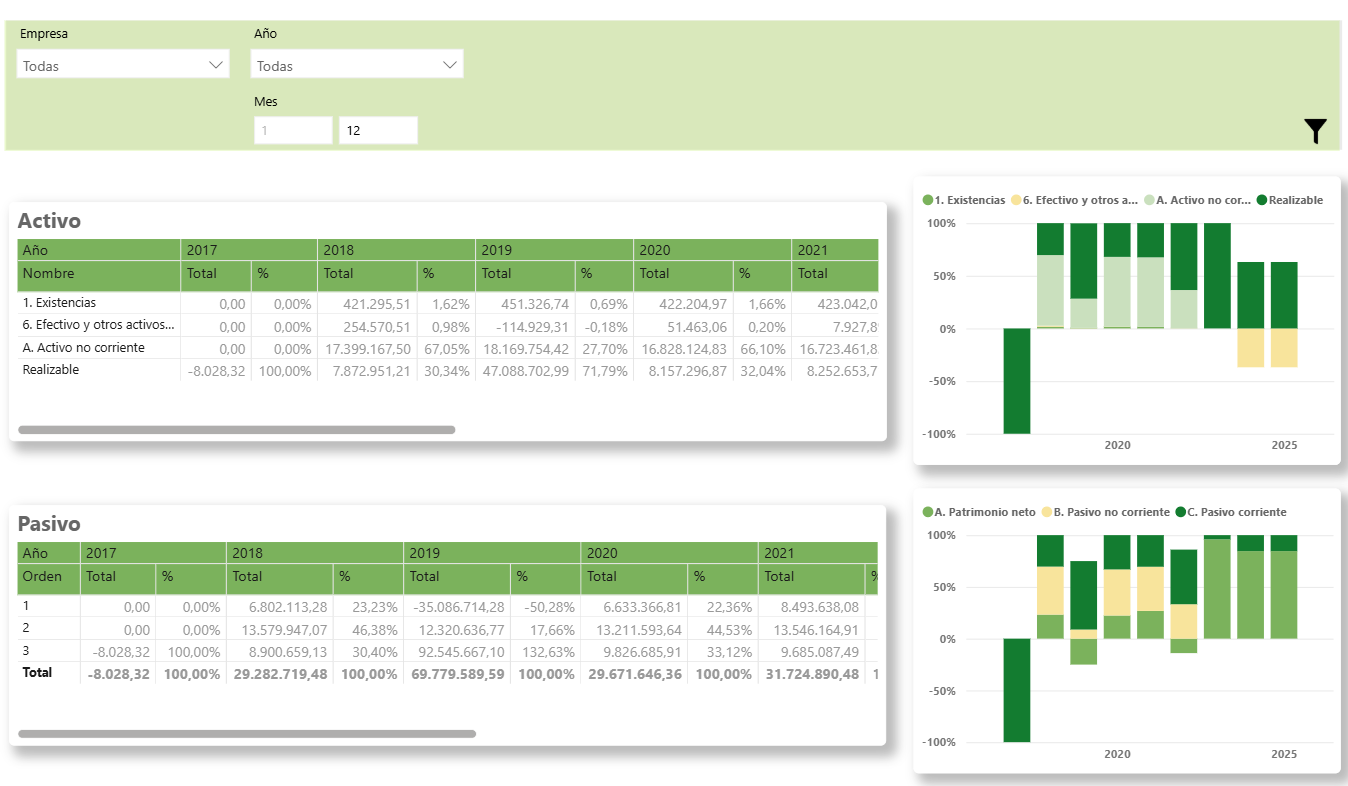This screenshot has width=1348, height=786.
Task: Select the Total row in Pasivo table
Action: [x=37, y=673]
